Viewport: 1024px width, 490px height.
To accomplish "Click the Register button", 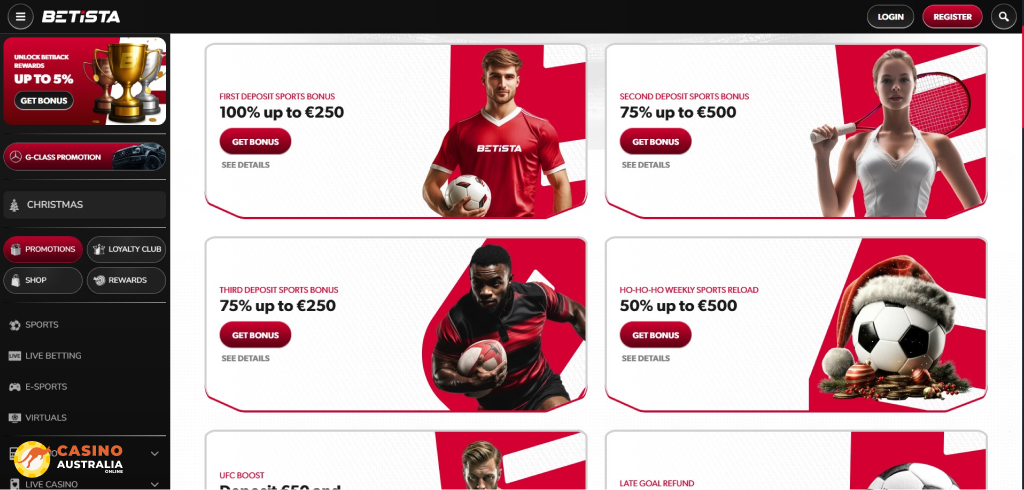I will 952,17.
